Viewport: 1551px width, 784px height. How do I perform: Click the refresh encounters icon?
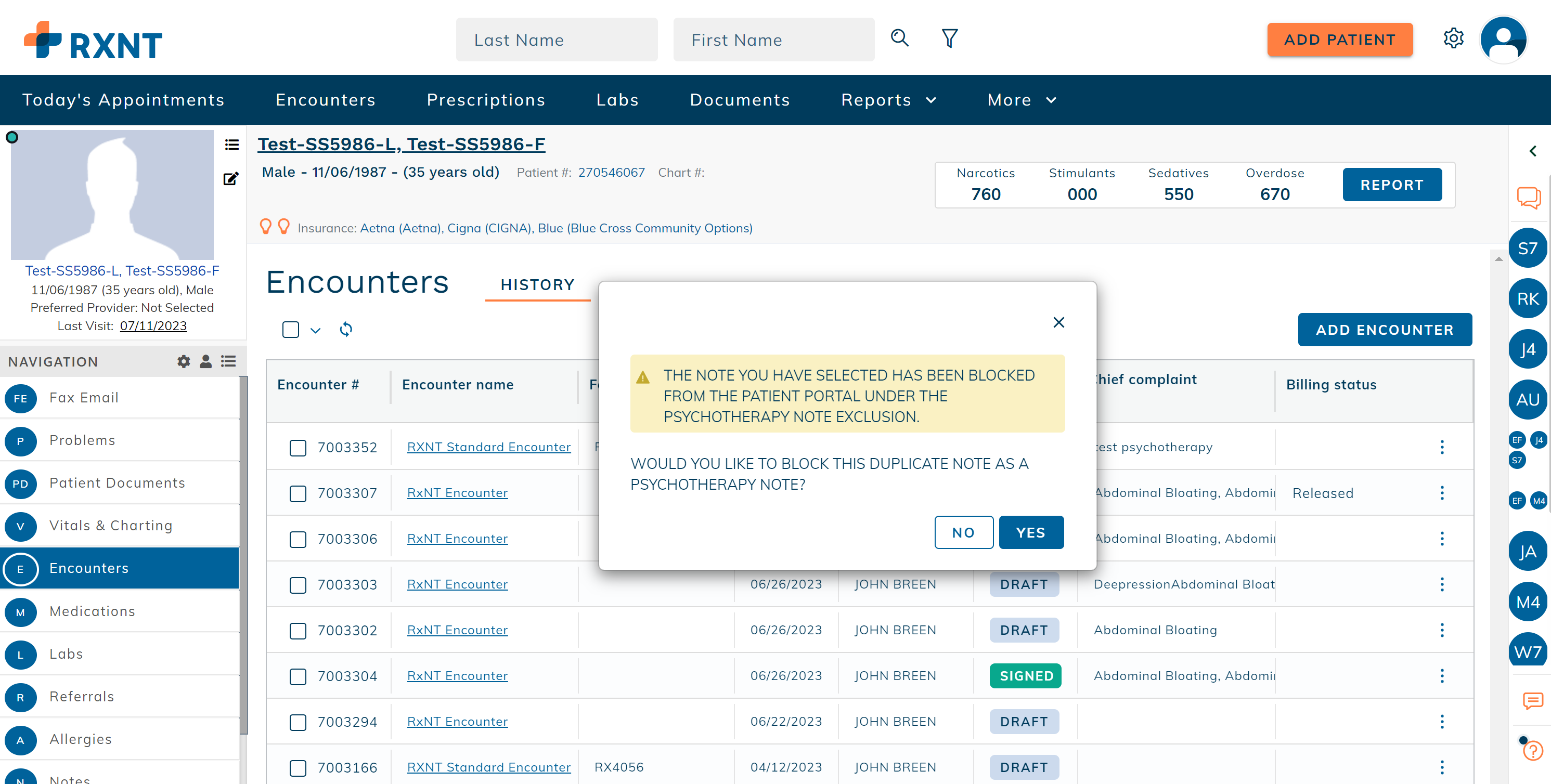[345, 329]
